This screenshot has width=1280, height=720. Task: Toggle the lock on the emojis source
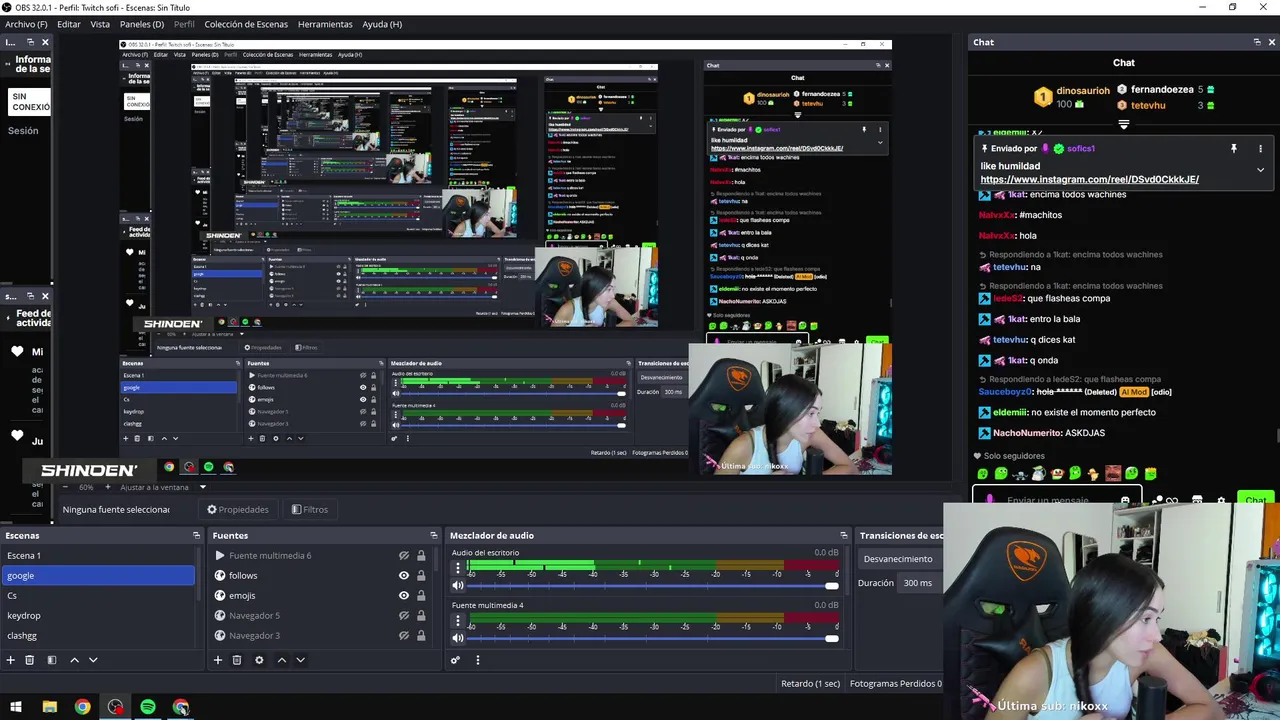[x=421, y=596]
